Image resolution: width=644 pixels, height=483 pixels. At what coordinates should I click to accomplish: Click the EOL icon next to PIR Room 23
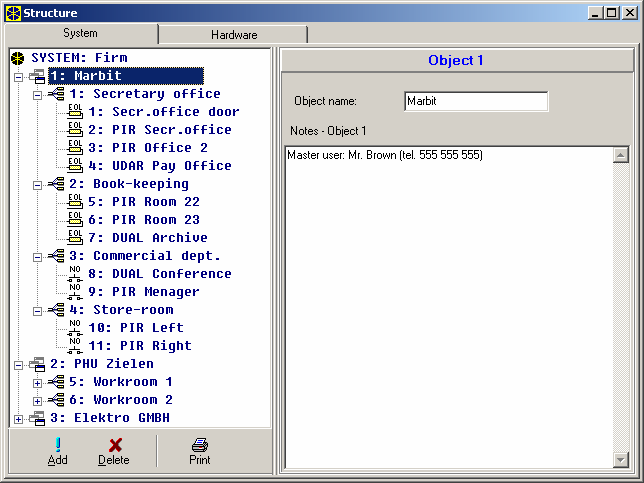click(x=75, y=220)
